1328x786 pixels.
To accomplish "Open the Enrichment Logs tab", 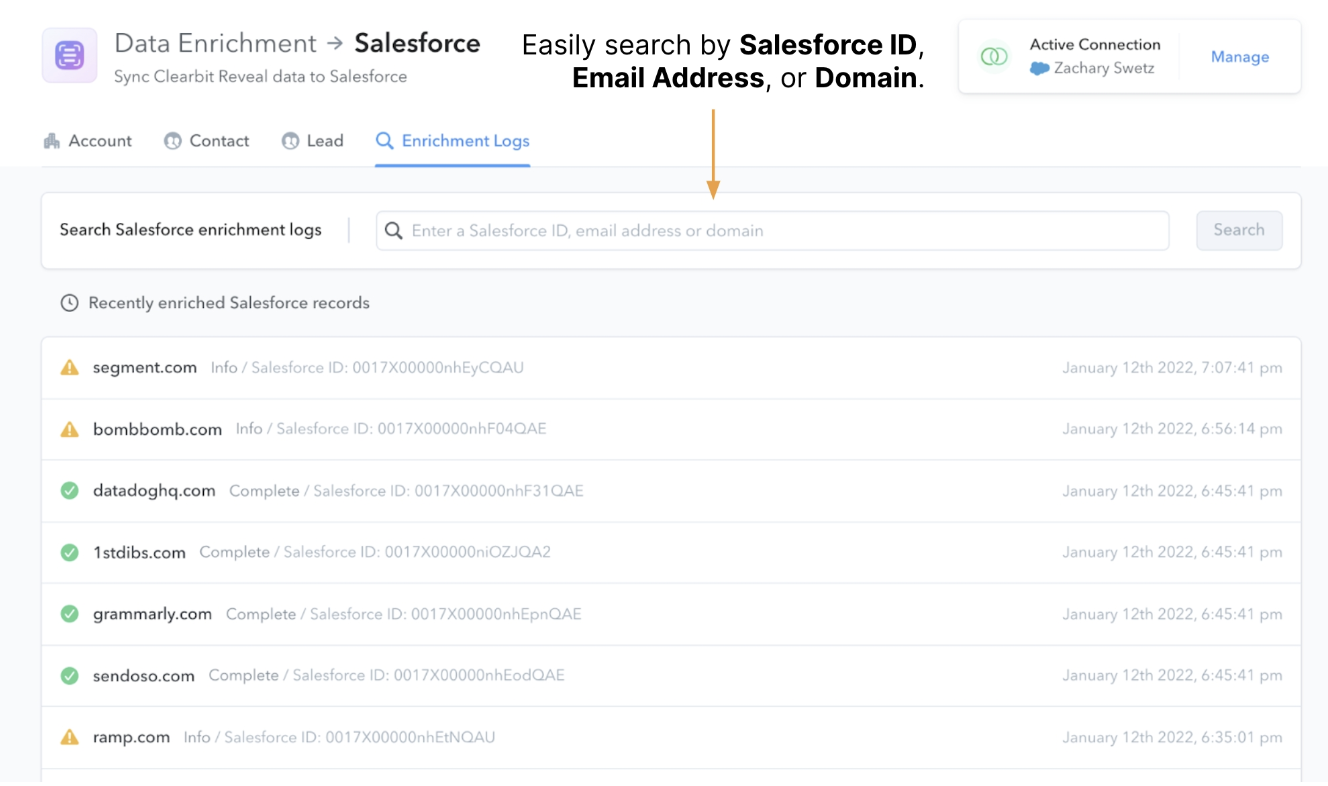I will point(453,141).
